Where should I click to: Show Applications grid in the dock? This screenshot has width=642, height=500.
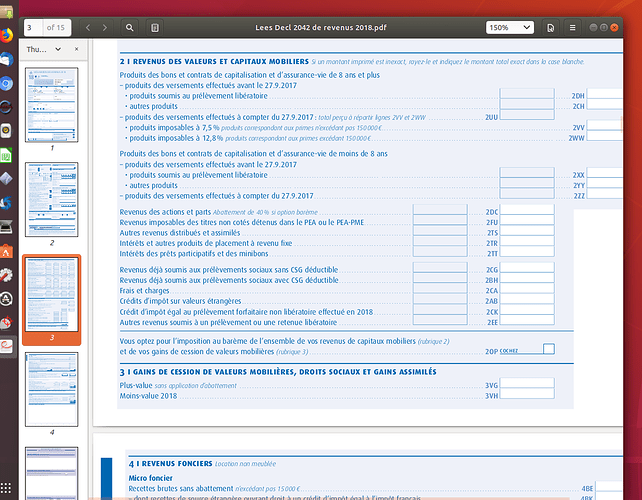tap(6, 488)
